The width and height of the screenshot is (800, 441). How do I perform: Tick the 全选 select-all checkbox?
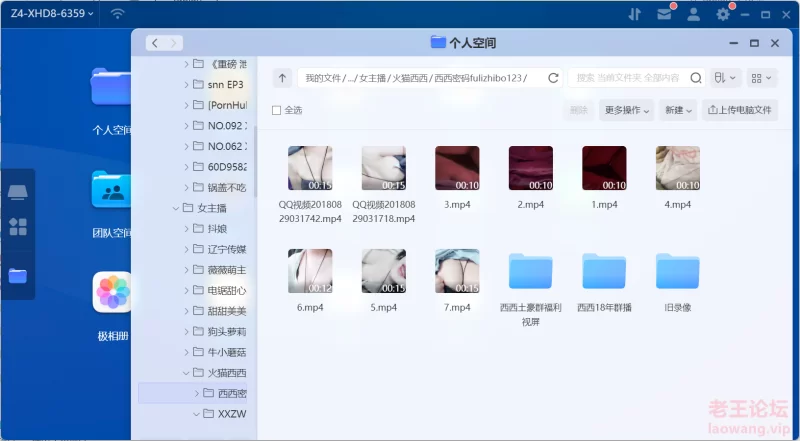tap(277, 110)
